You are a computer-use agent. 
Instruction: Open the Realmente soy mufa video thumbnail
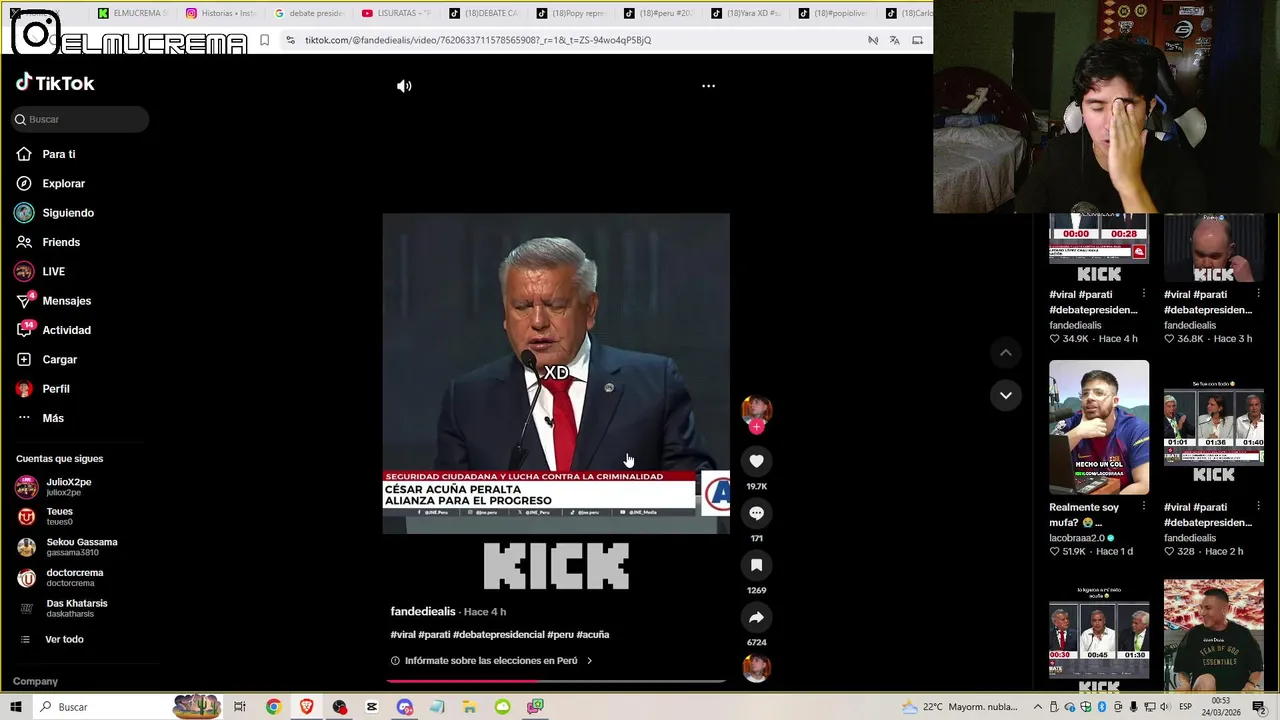point(1099,428)
